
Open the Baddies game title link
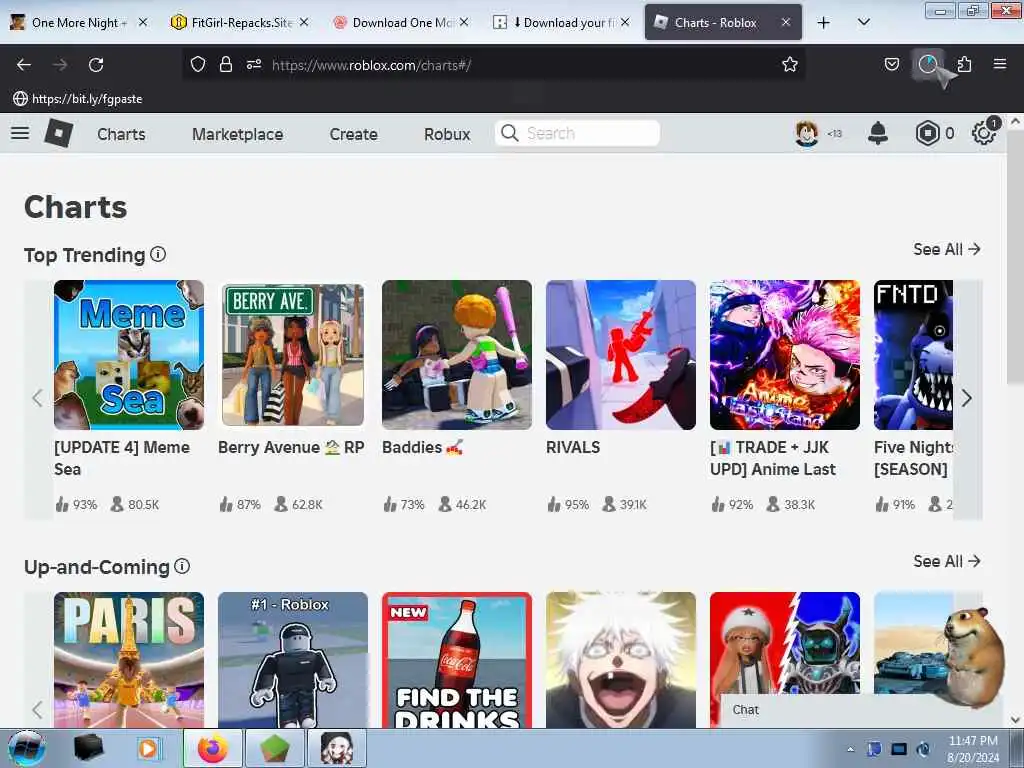point(423,447)
